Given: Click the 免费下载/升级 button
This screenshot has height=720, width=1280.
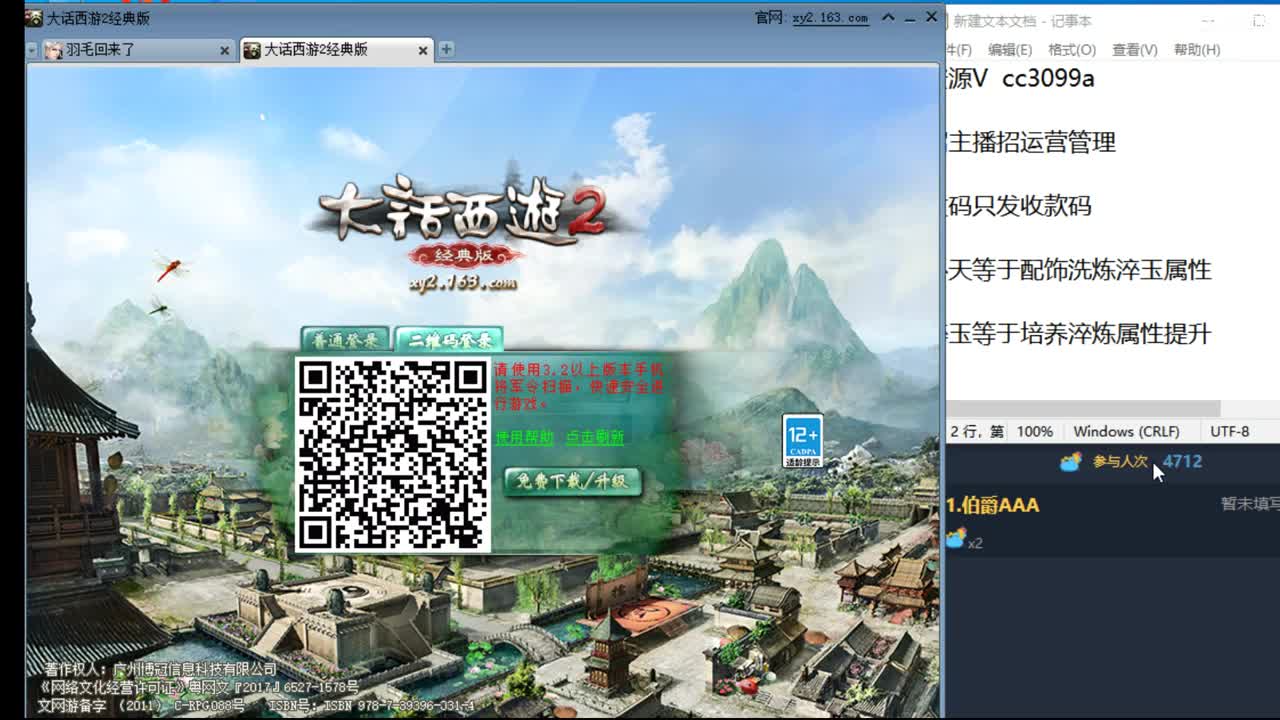Looking at the screenshot, I should tap(572, 482).
